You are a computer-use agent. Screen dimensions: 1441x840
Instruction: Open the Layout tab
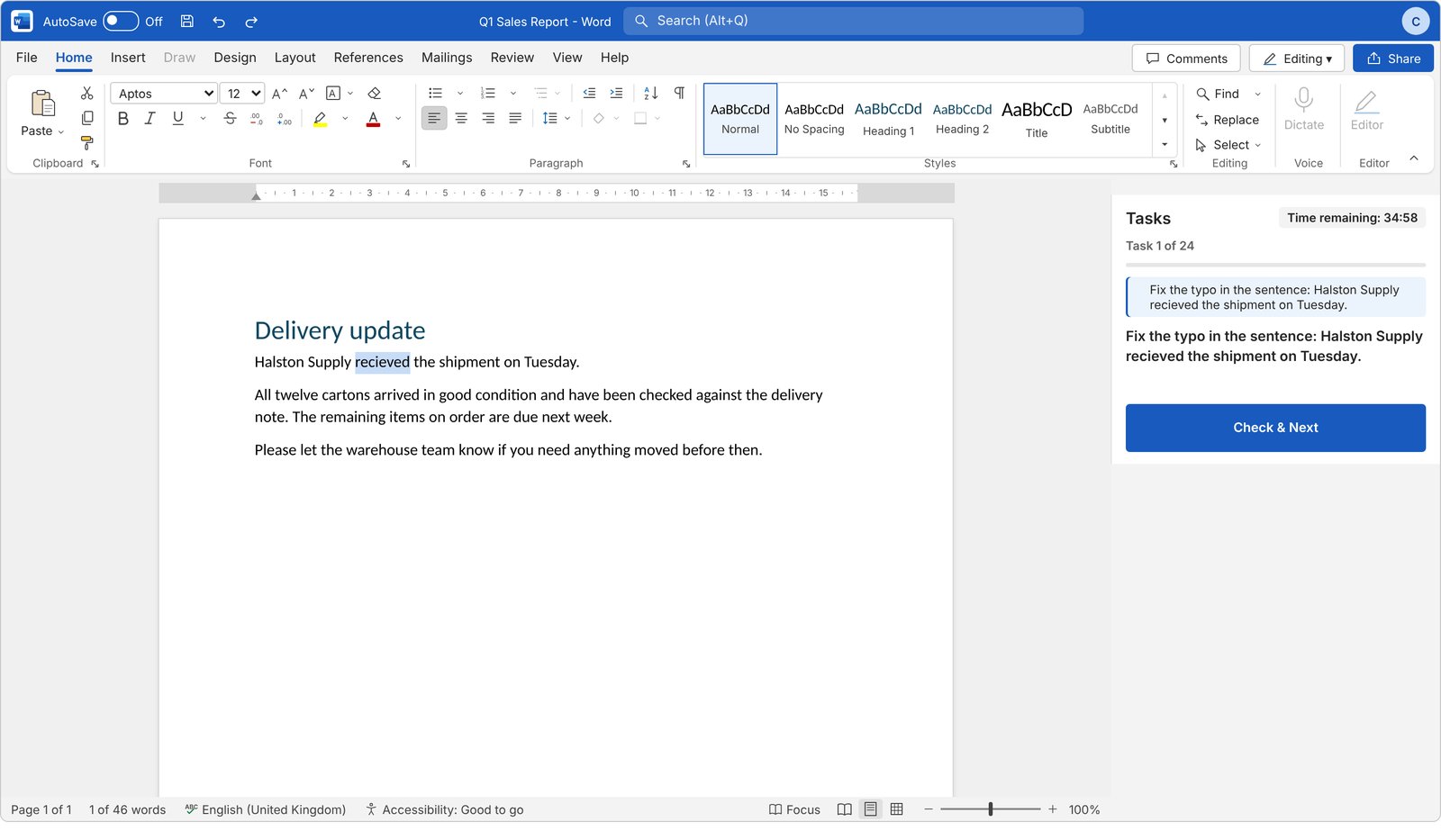pos(295,58)
